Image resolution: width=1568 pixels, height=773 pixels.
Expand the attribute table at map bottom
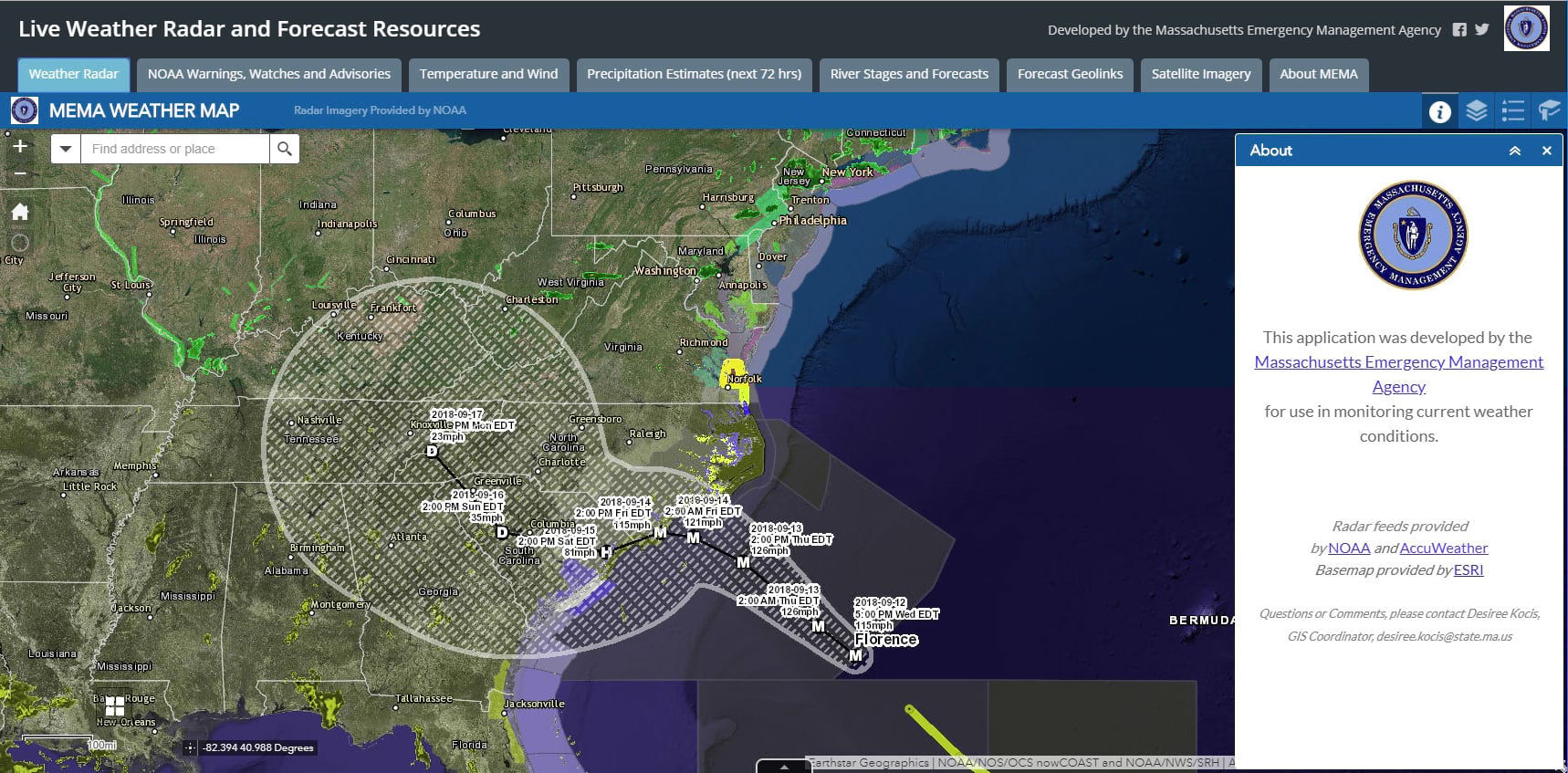pyautogui.click(x=784, y=766)
